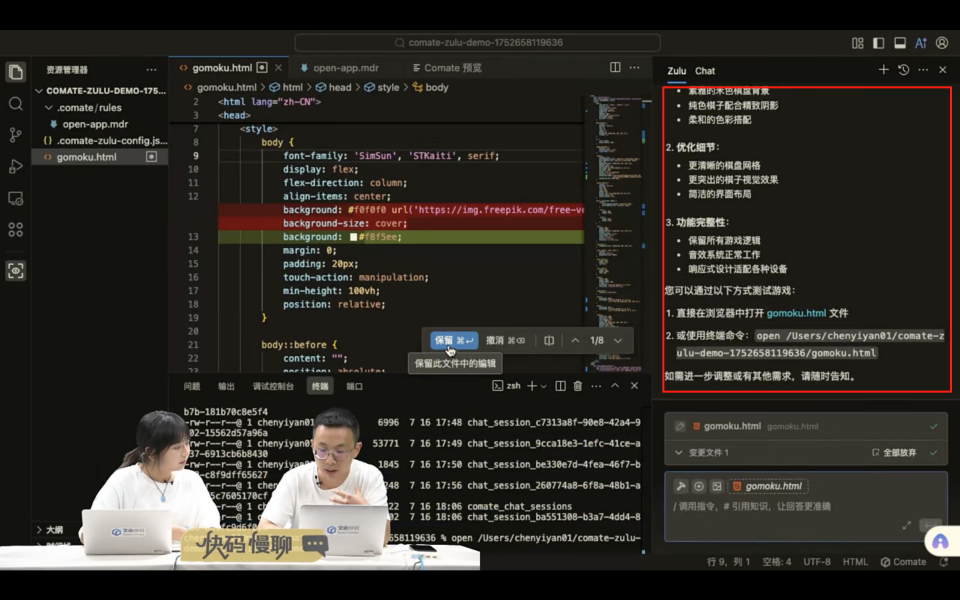Viewport: 960px width, 600px height.
Task: Click the image upload icon in chat input
Action: (717, 486)
